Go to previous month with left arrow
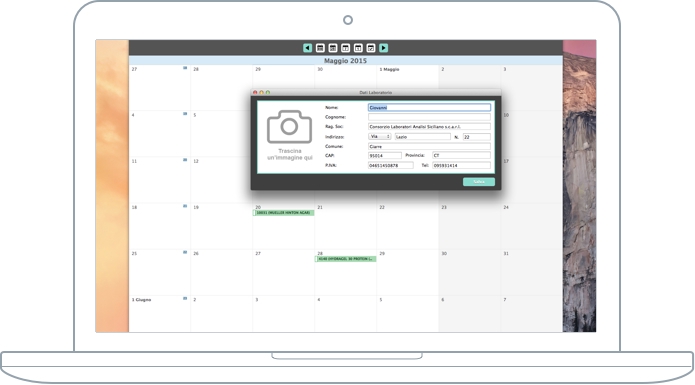Image resolution: width=695 pixels, height=385 pixels. (308, 48)
